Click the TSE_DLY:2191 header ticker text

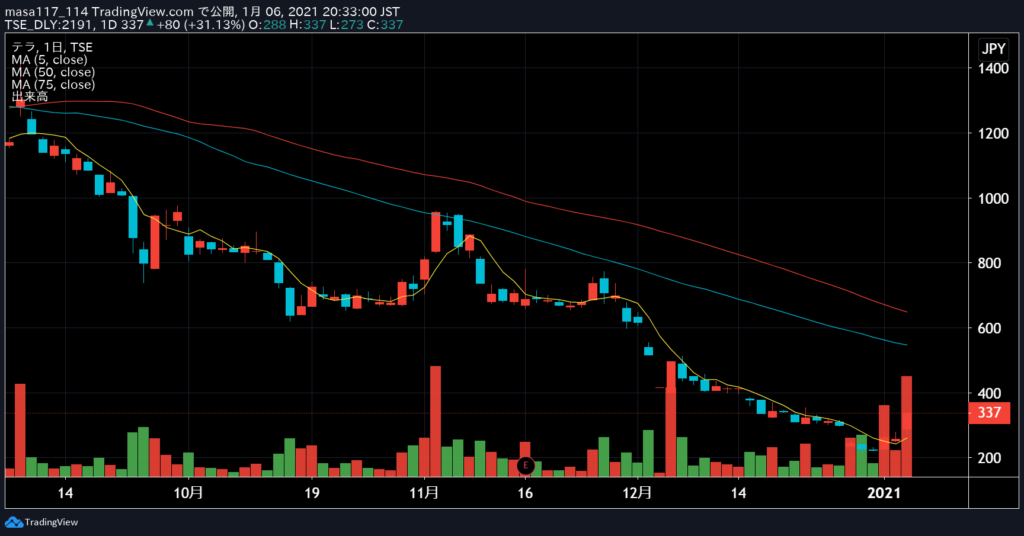[x=50, y=25]
